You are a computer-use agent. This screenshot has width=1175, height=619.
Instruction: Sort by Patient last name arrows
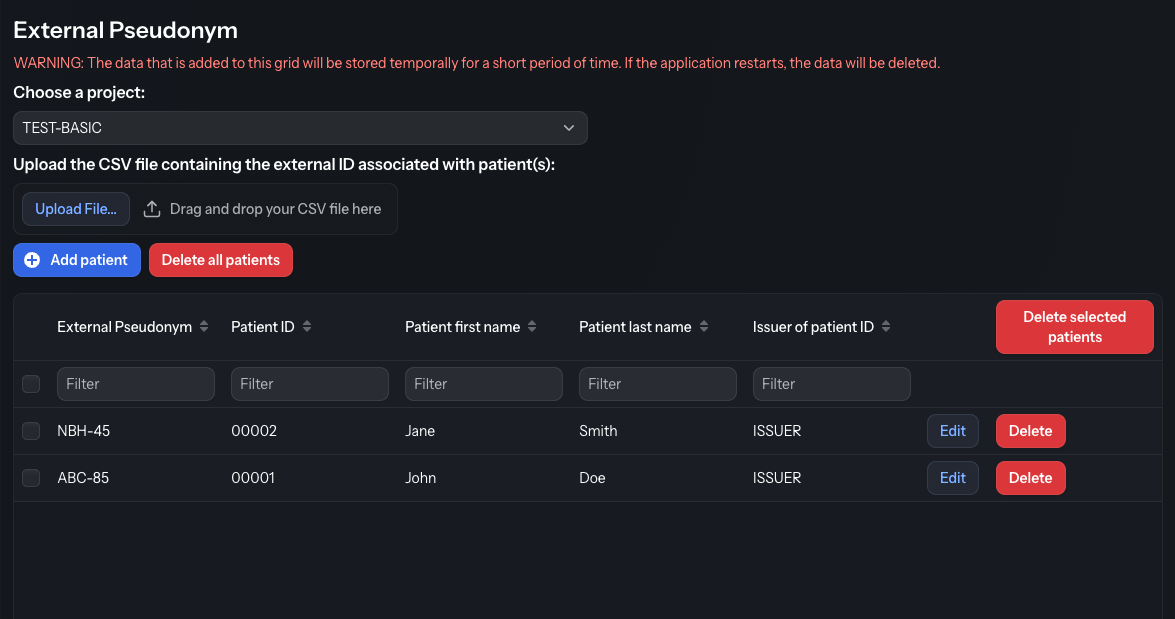(x=704, y=327)
